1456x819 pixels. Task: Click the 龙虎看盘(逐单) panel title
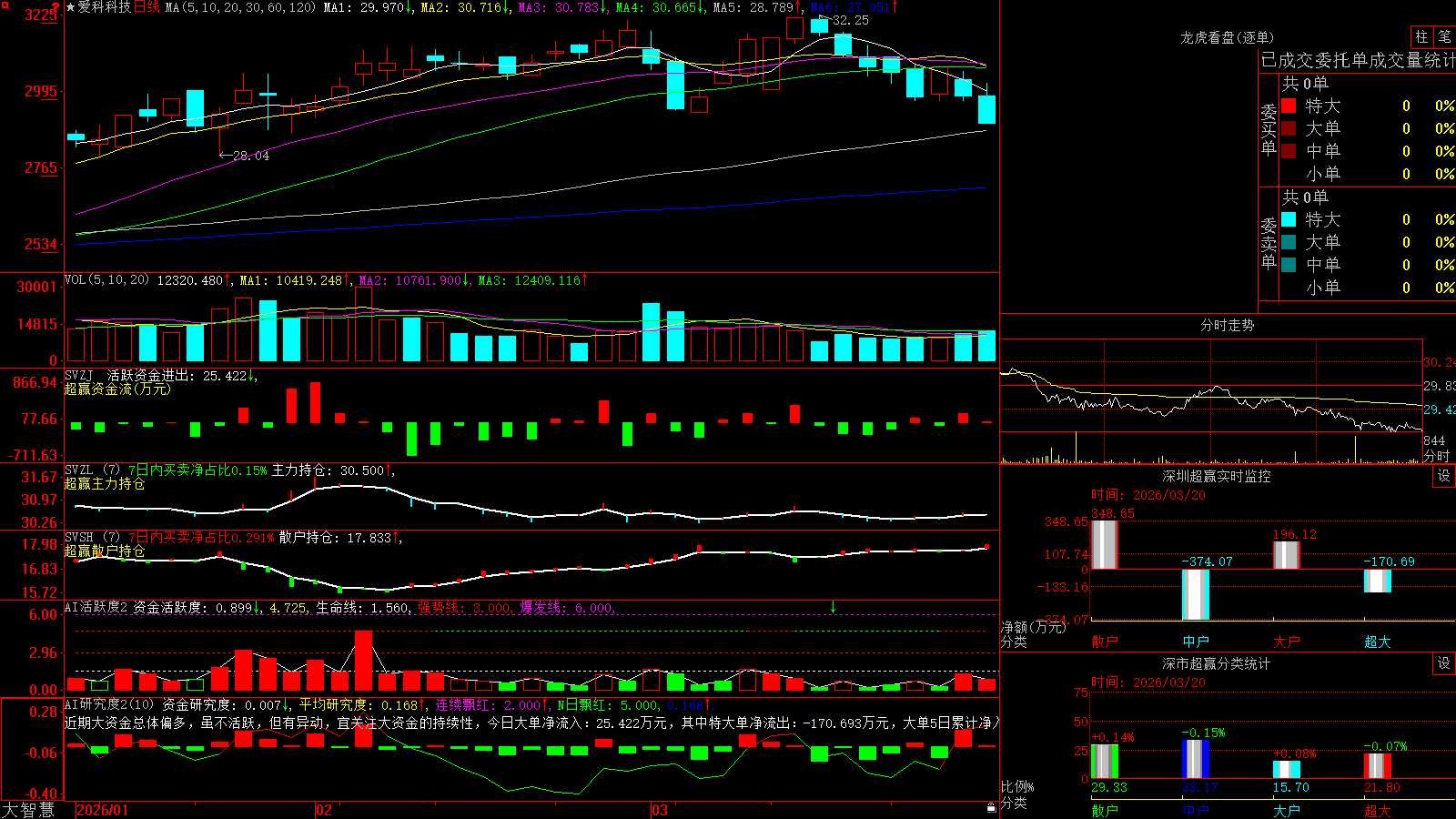[1227, 37]
